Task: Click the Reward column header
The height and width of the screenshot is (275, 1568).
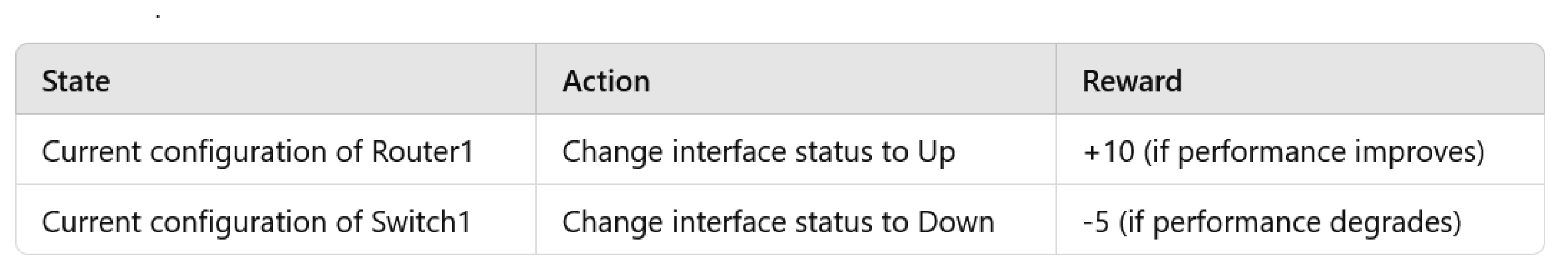Action: coord(1132,81)
